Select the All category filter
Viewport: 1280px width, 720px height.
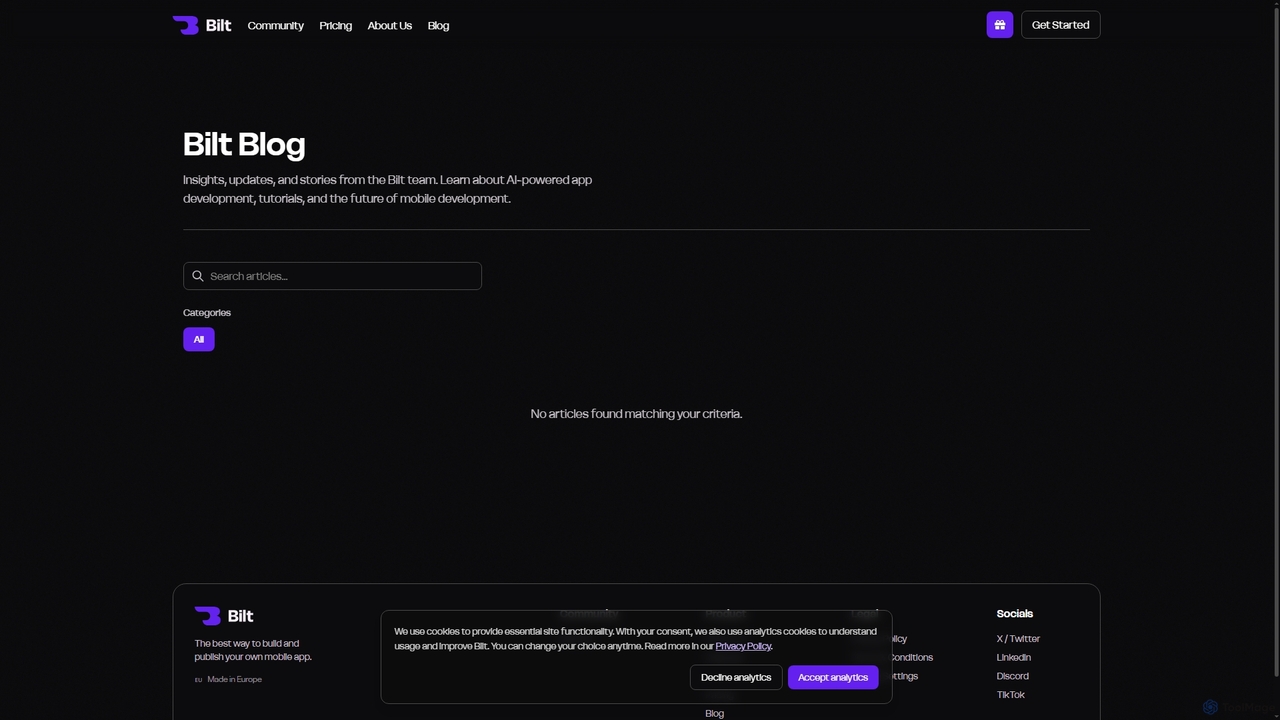pyautogui.click(x=198, y=339)
